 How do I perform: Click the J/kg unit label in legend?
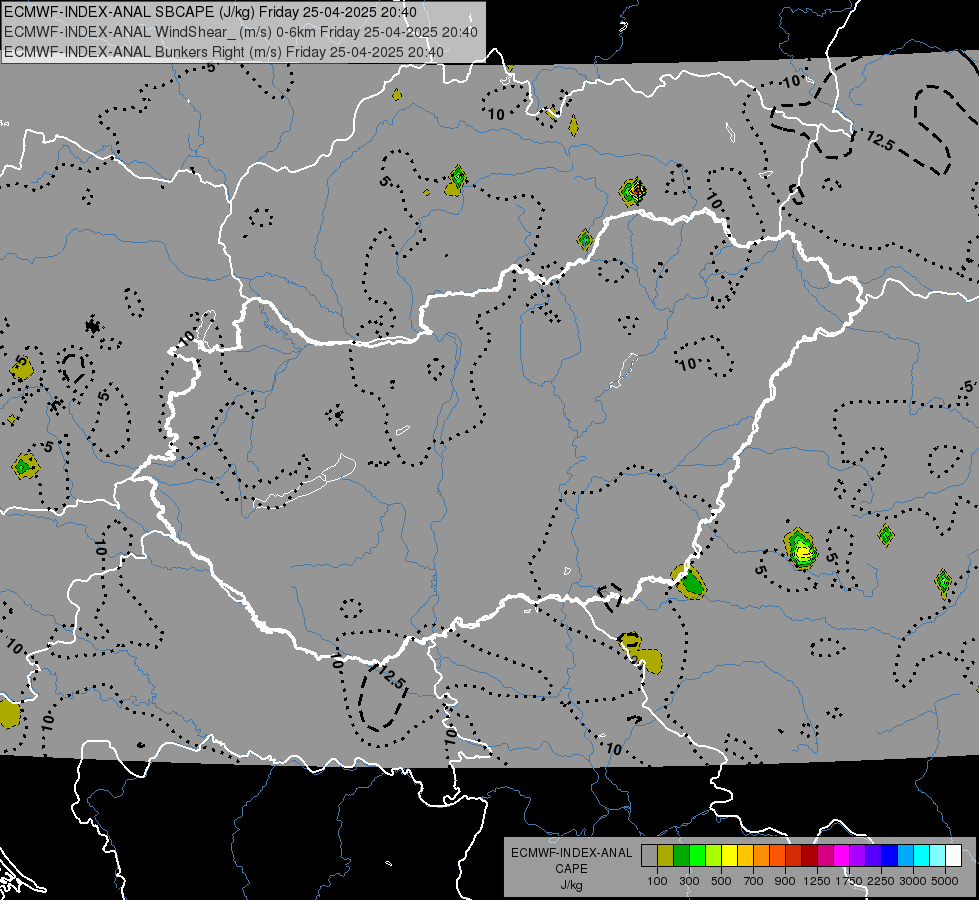point(571,885)
